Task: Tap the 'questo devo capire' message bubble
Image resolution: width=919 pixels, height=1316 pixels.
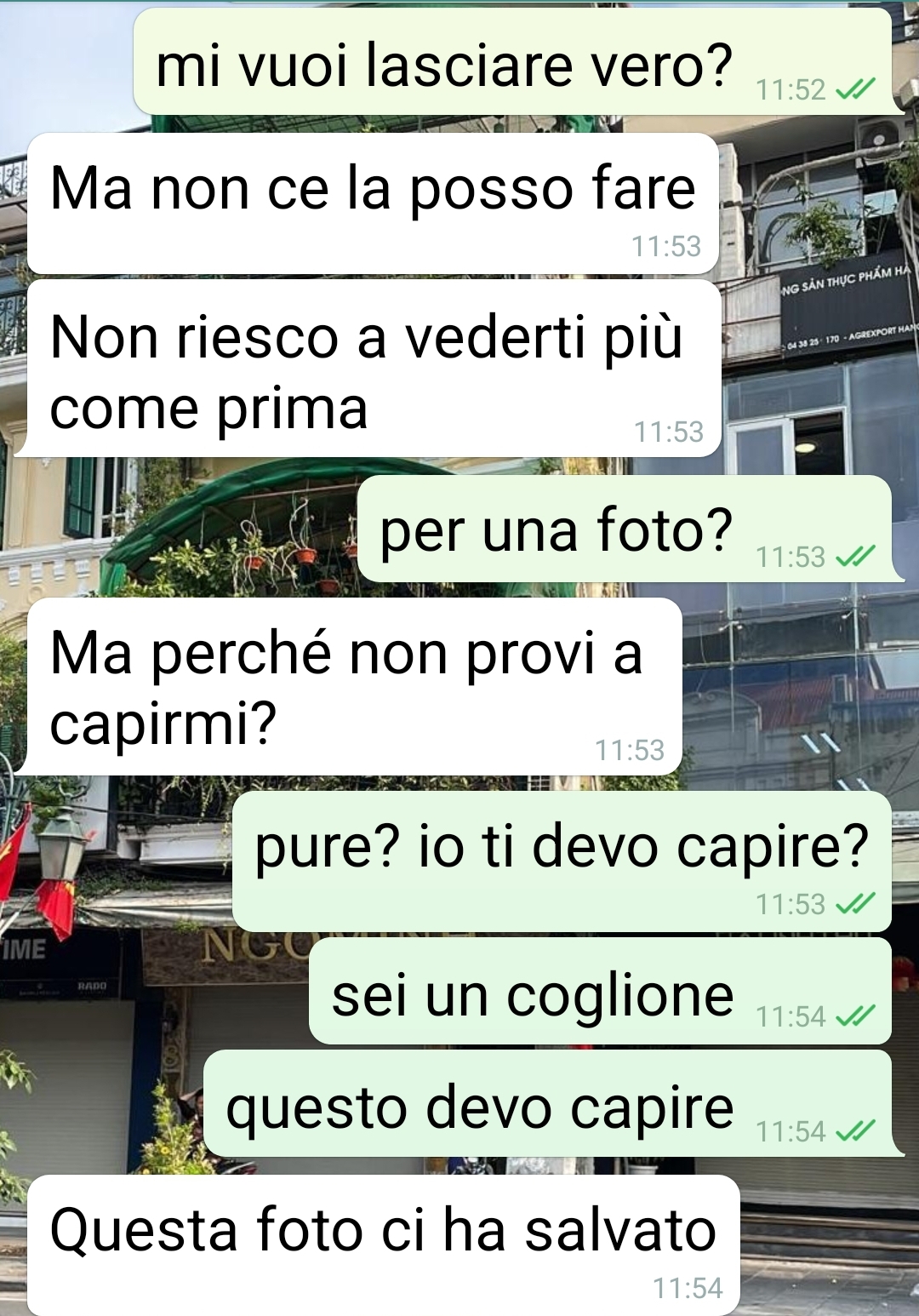Action: 547,1103
